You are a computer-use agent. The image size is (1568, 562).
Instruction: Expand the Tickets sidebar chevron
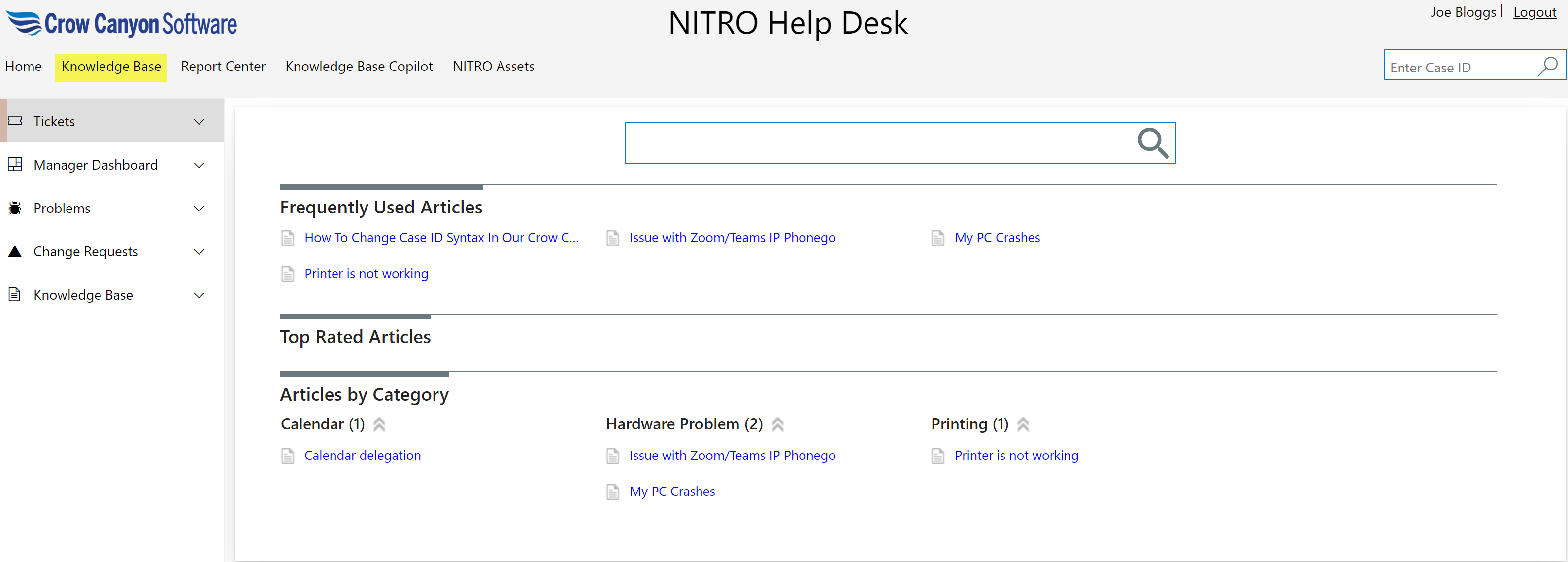pos(199,122)
